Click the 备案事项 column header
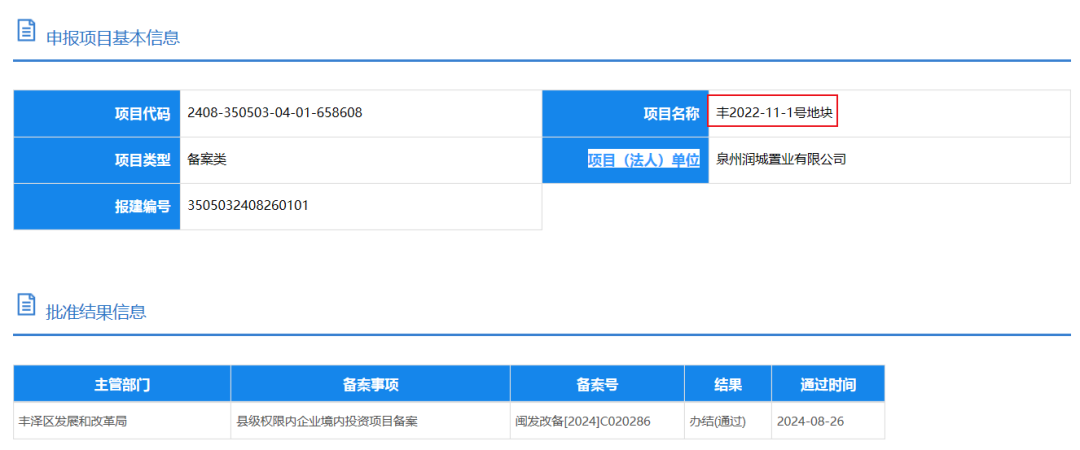1080x450 pixels. [371, 385]
